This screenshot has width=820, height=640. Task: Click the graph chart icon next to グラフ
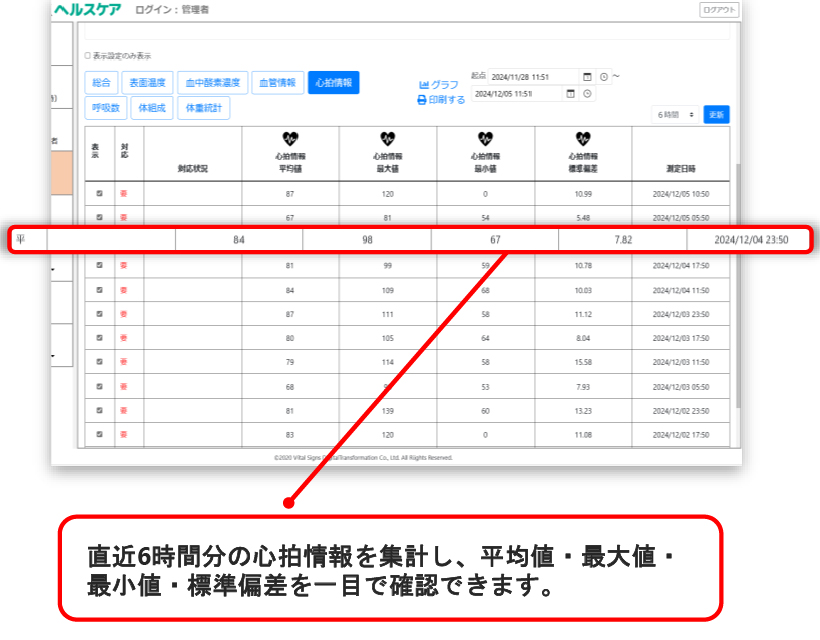point(426,85)
